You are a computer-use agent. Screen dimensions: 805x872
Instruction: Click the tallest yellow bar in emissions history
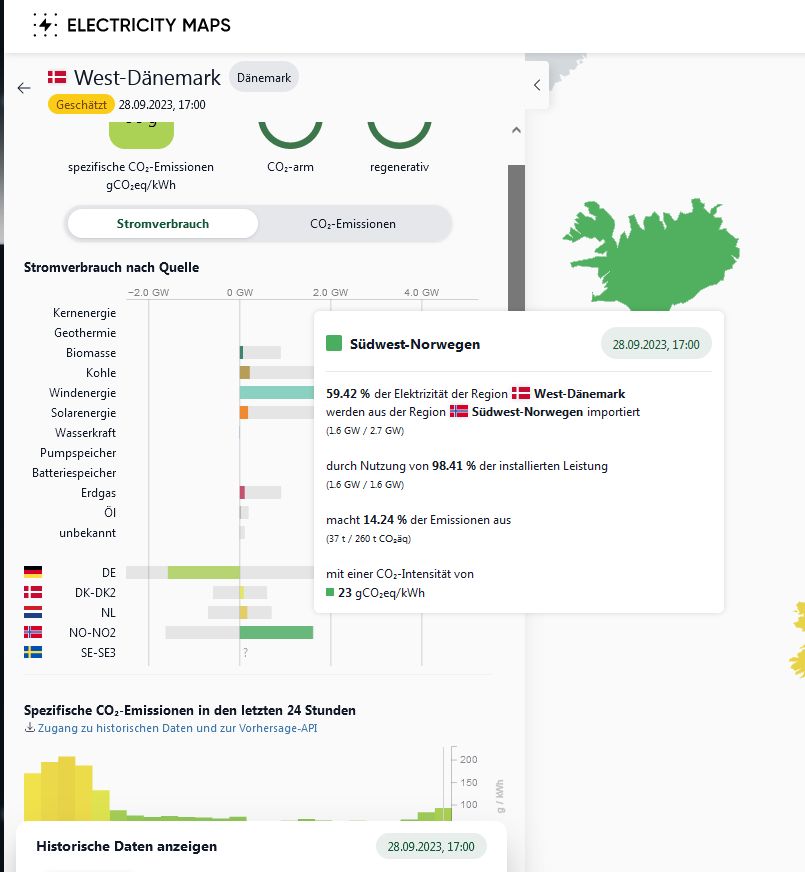(x=67, y=790)
